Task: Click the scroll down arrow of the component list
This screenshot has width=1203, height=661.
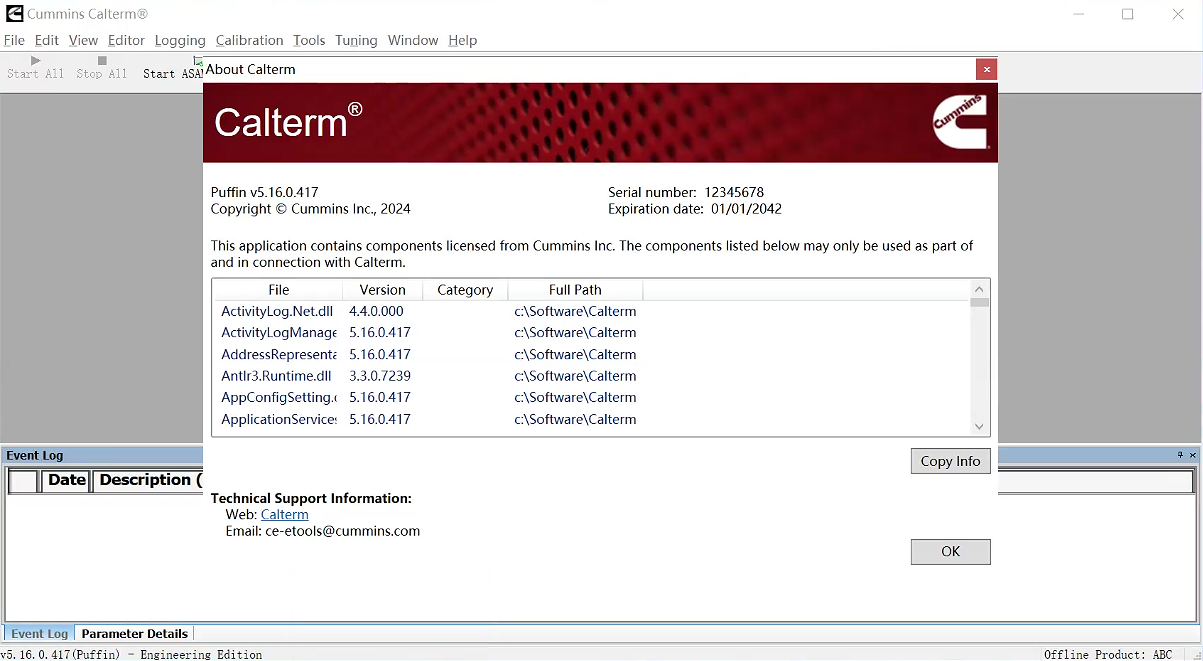Action: pyautogui.click(x=979, y=426)
